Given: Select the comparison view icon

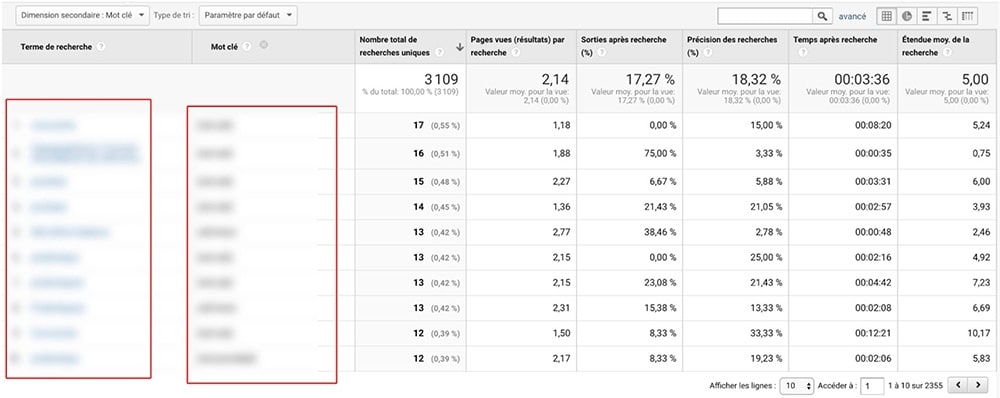Looking at the screenshot, I should [947, 16].
